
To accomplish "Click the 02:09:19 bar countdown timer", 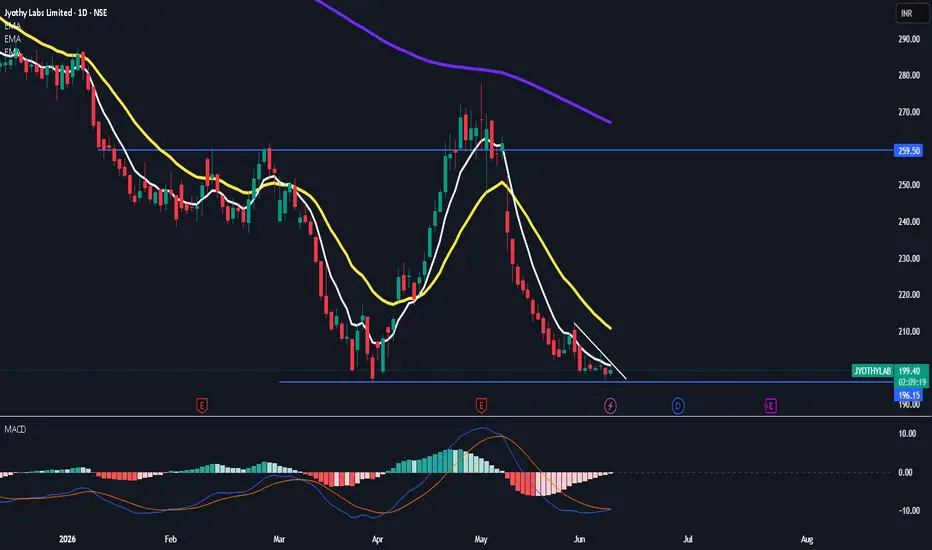I will tap(911, 382).
